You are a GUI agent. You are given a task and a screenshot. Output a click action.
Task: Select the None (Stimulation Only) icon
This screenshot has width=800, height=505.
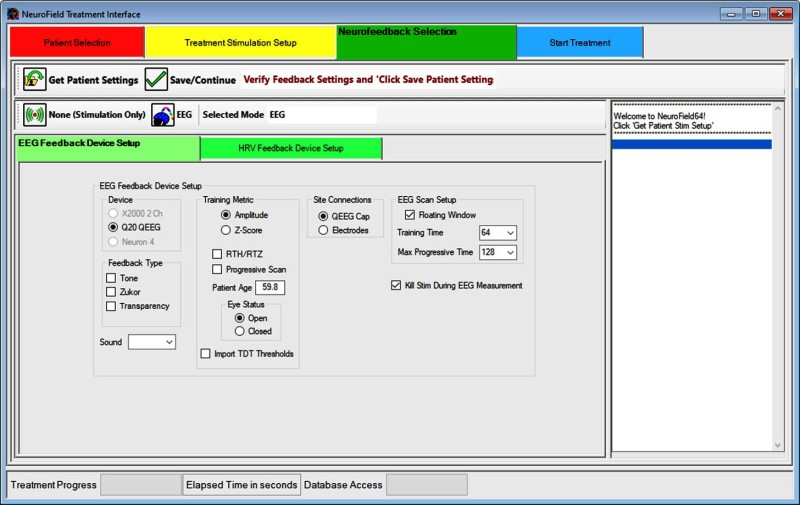[x=33, y=115]
